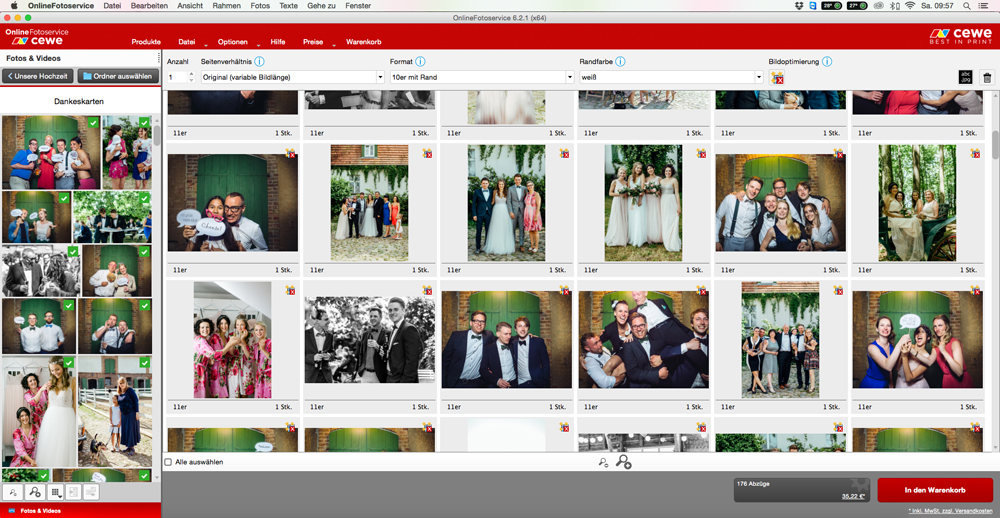1000x518 pixels.
Task: Zoom out the main print preview grid
Action: pyautogui.click(x=603, y=462)
